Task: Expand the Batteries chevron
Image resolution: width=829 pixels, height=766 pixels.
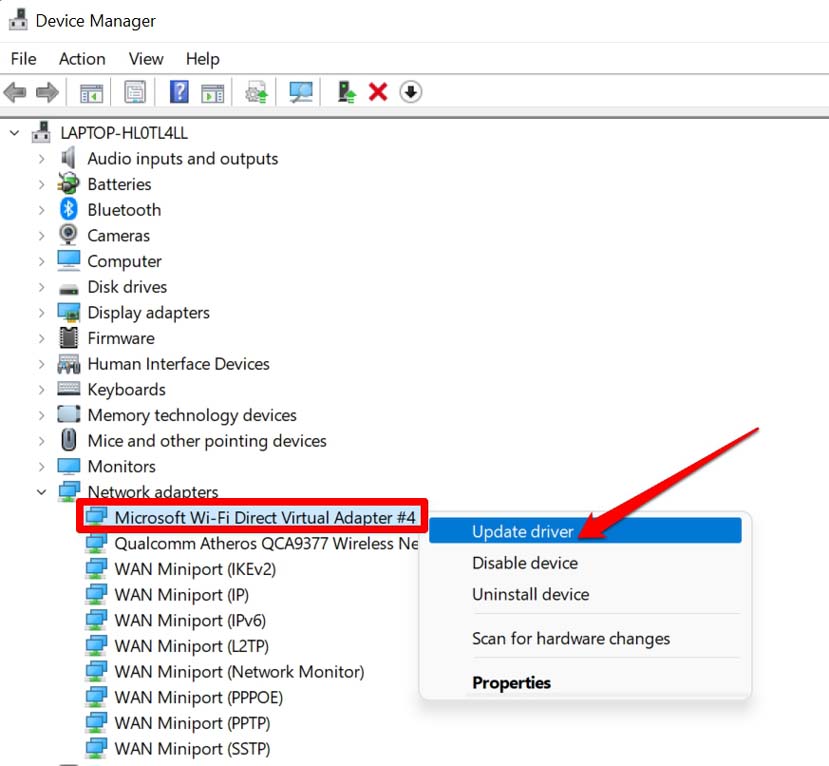Action: (41, 184)
